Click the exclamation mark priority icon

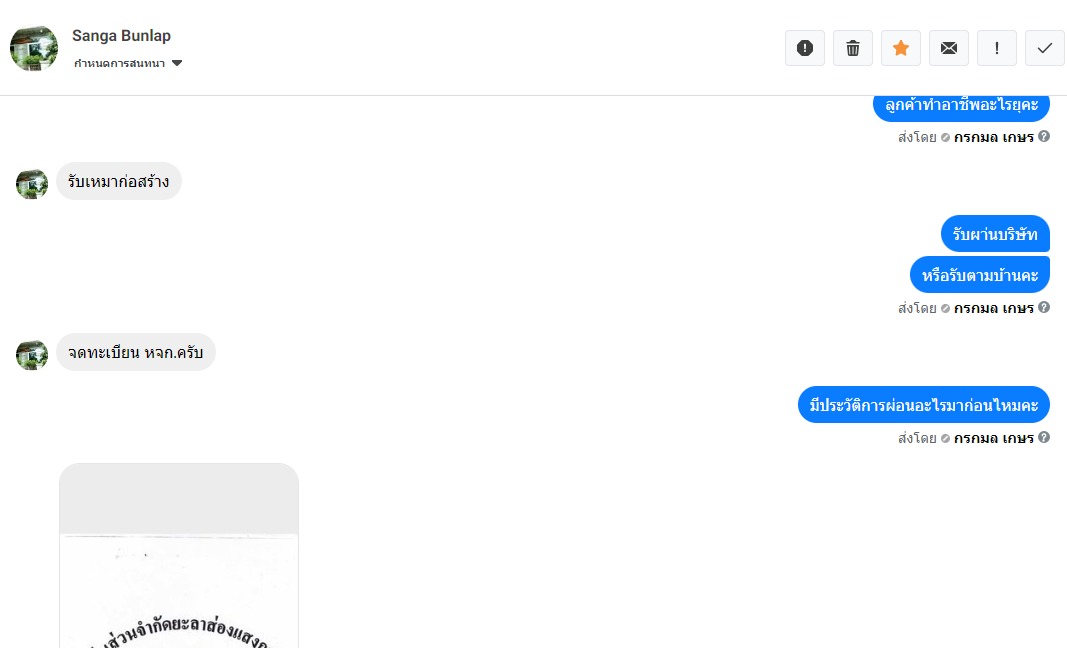click(x=997, y=48)
